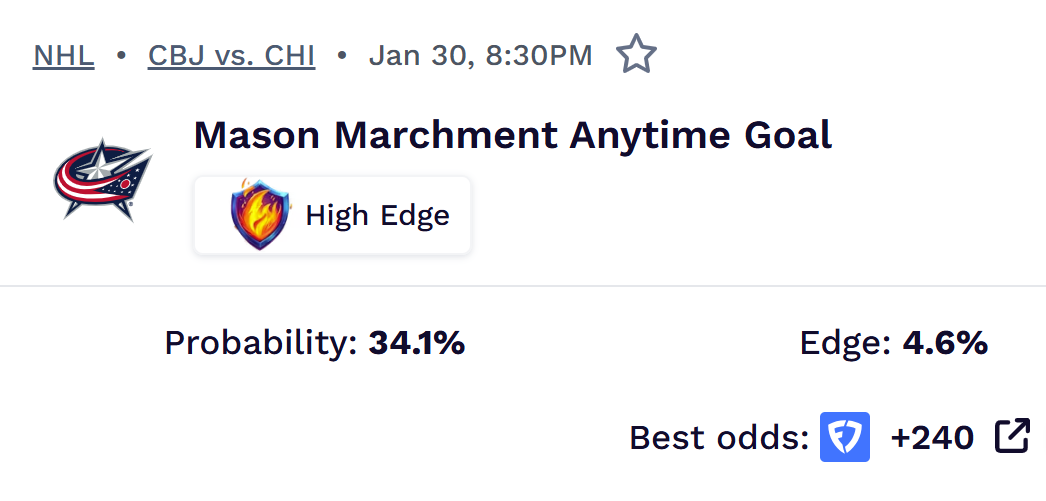Screen dimensions: 1046x501
Task: Click the horizontal divider line under header
Action: pos(523,286)
